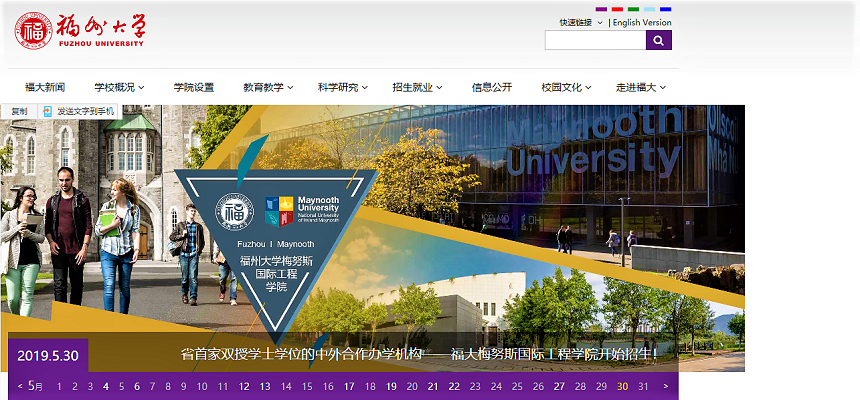
Task: Click the Fuzhou University logo
Action: pyautogui.click(x=80, y=29)
